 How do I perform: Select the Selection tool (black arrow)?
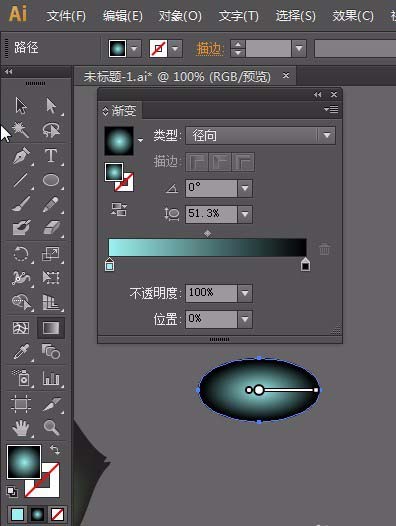[x=21, y=106]
